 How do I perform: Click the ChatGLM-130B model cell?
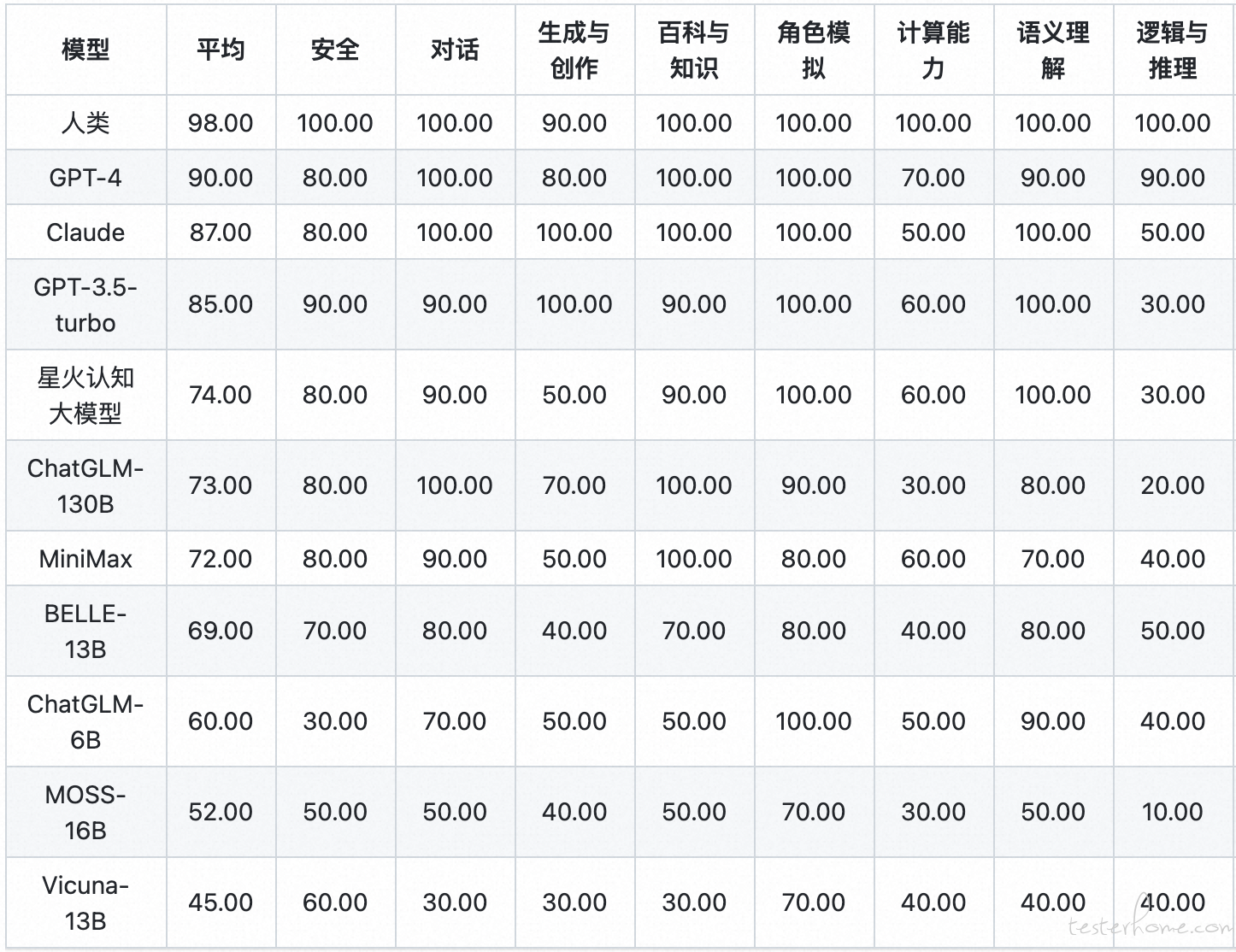click(x=85, y=485)
